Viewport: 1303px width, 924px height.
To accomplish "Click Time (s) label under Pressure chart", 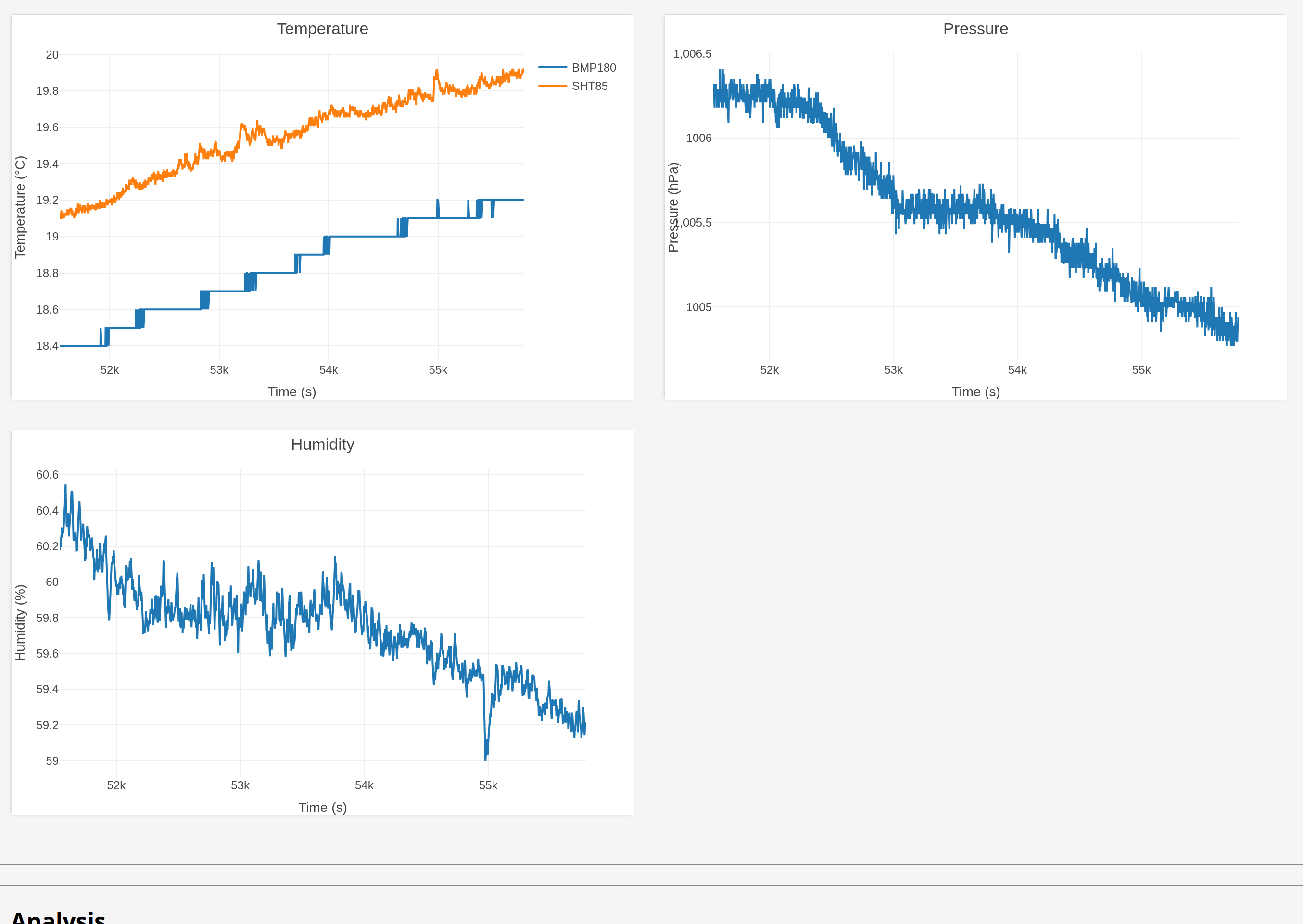I will coord(975,392).
